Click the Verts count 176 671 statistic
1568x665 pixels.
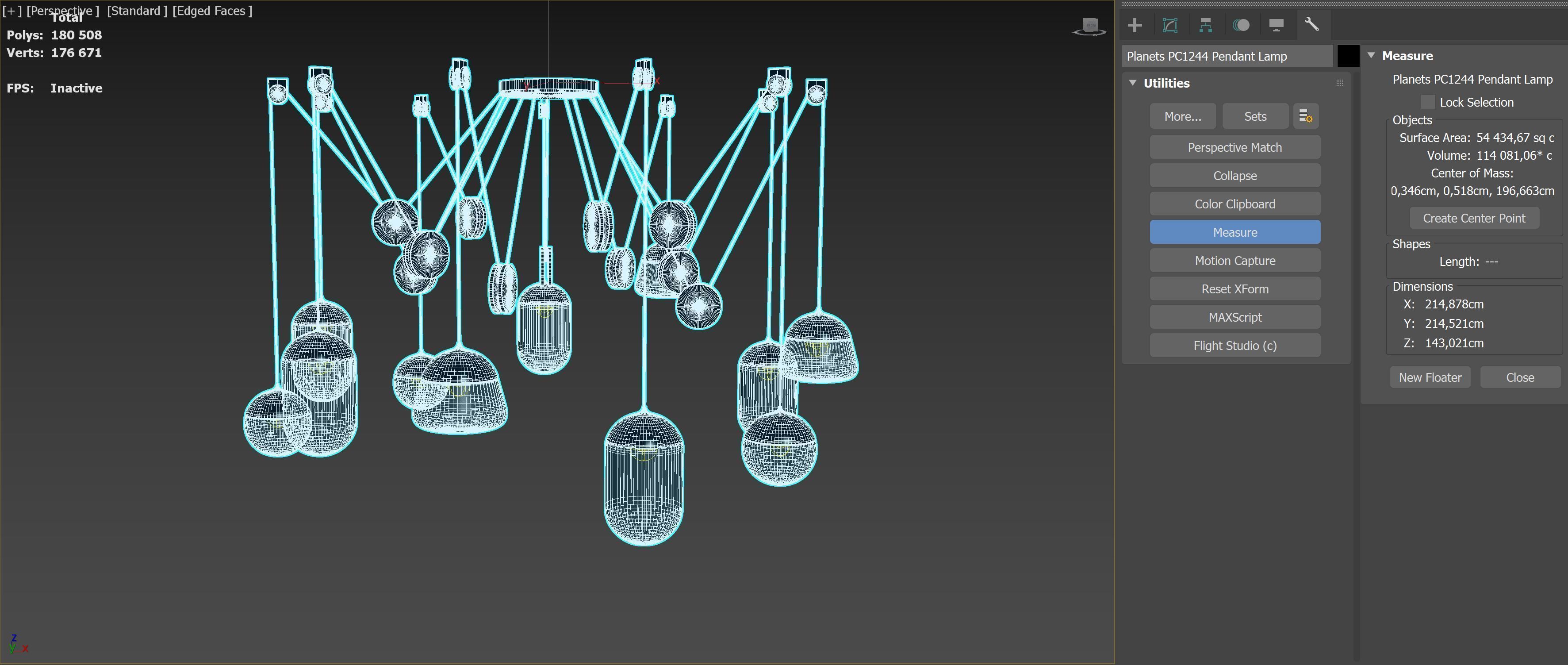(x=54, y=52)
